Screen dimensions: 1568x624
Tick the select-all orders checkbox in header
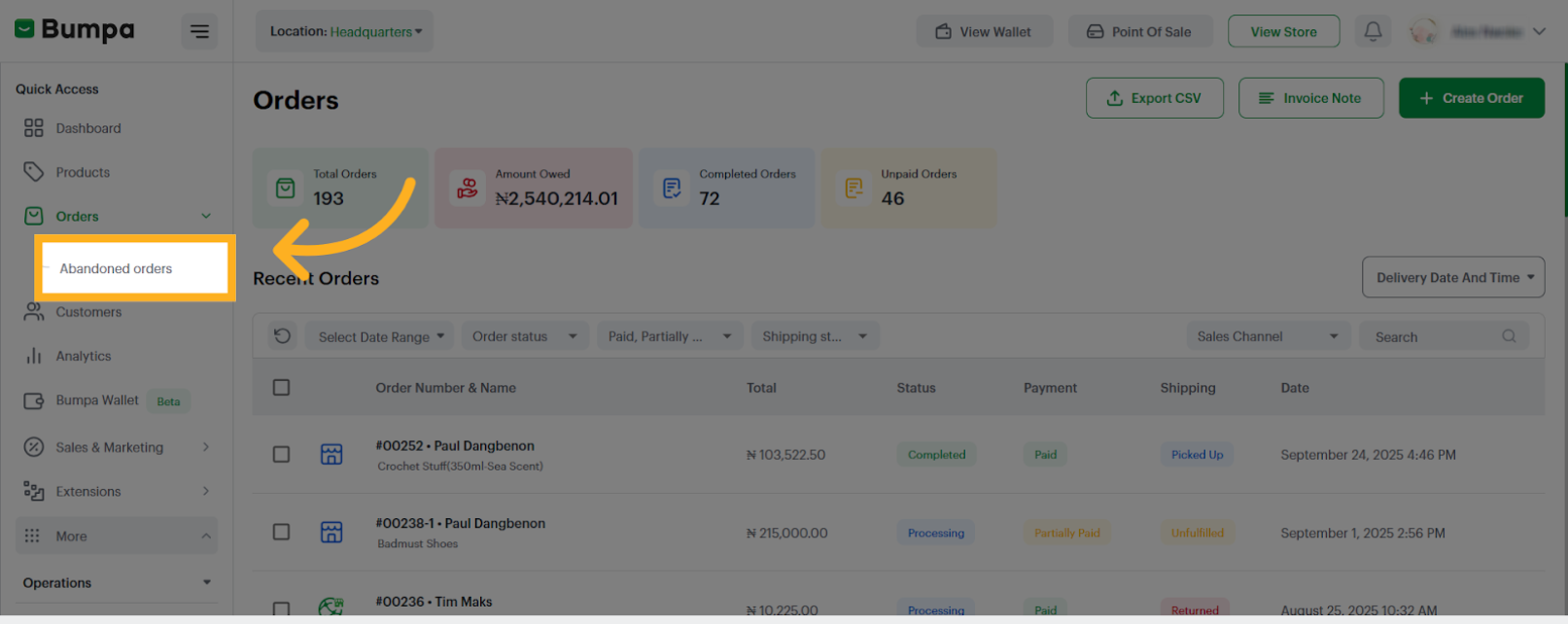click(281, 387)
